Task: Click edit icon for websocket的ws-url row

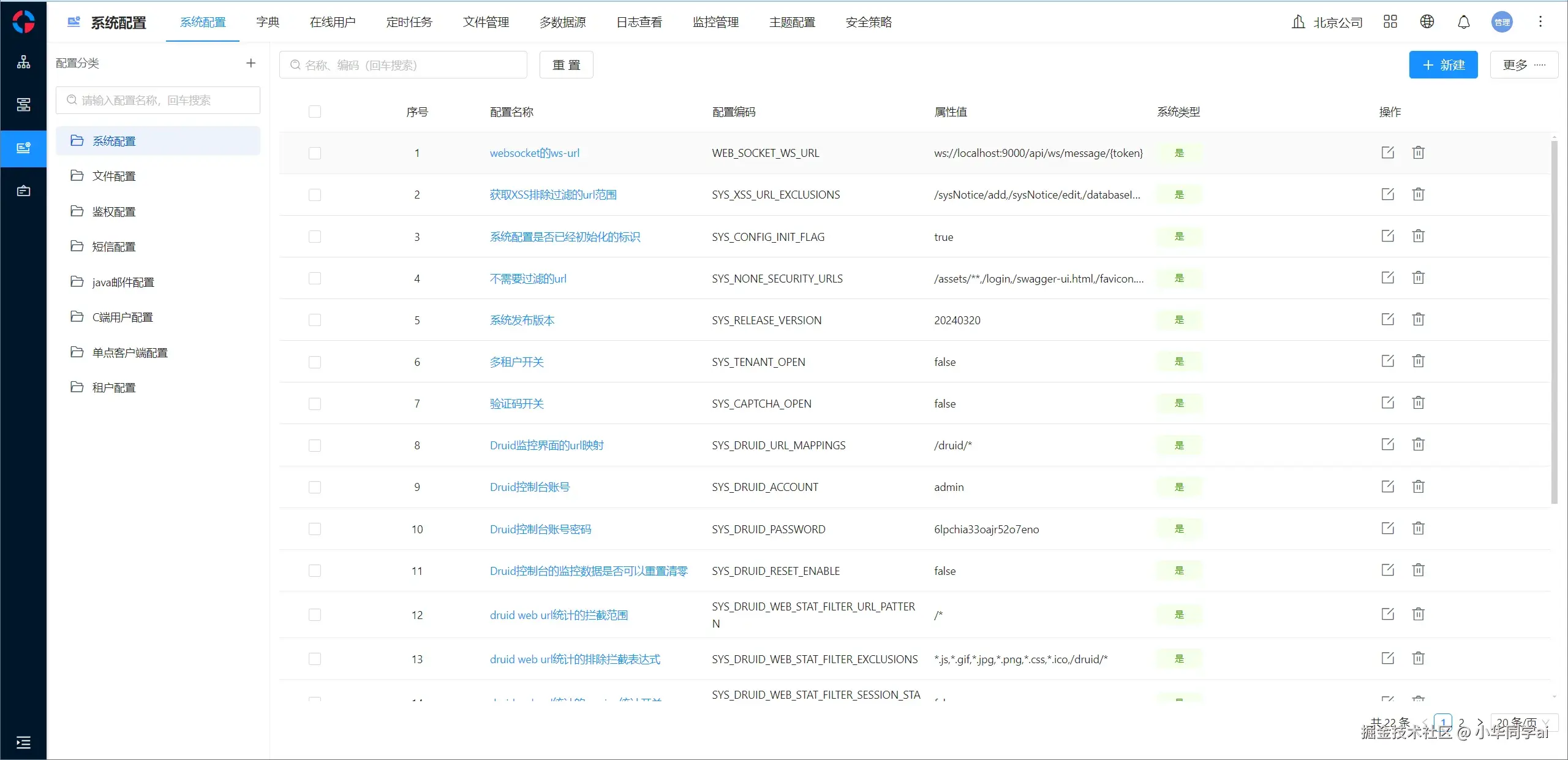Action: [x=1387, y=153]
